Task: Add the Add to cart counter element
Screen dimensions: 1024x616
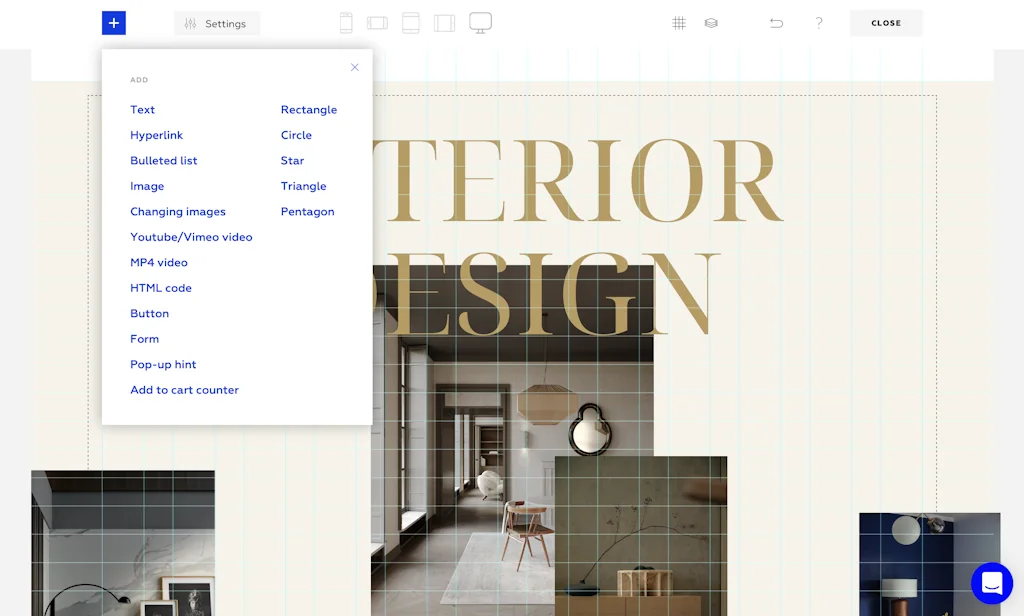Action: [184, 390]
